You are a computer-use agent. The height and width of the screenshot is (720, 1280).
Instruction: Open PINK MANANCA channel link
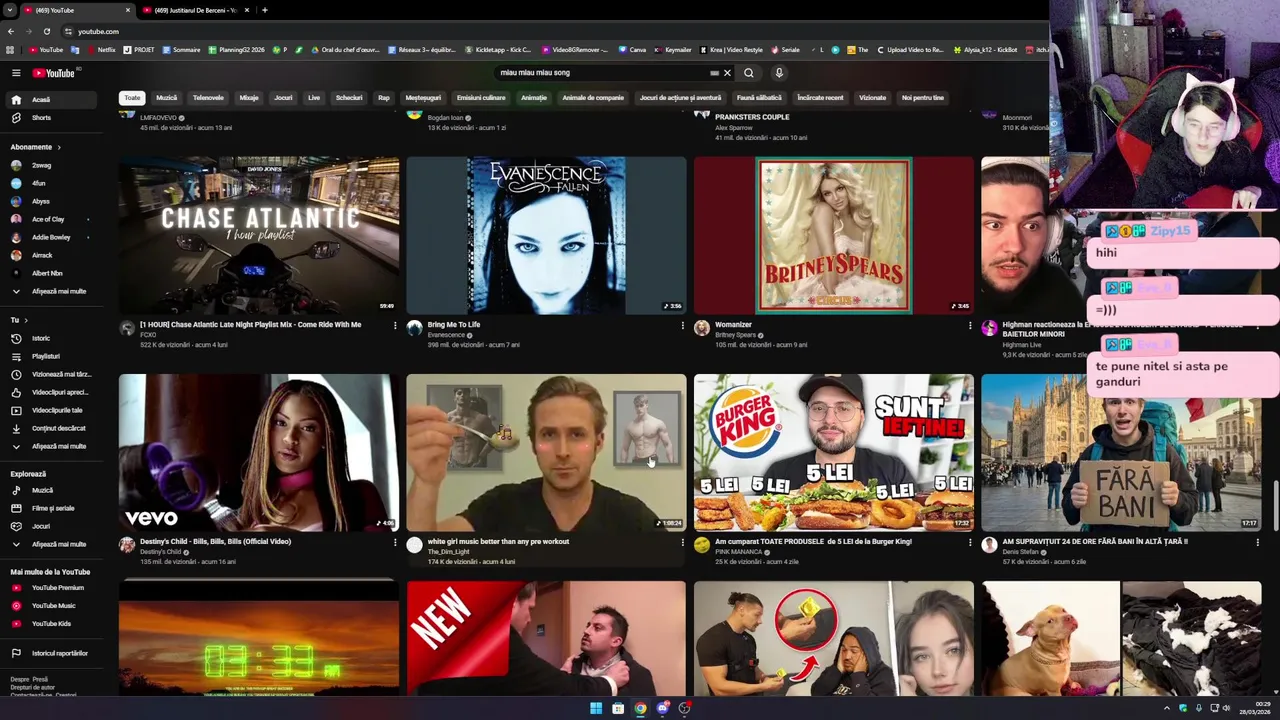(x=739, y=552)
